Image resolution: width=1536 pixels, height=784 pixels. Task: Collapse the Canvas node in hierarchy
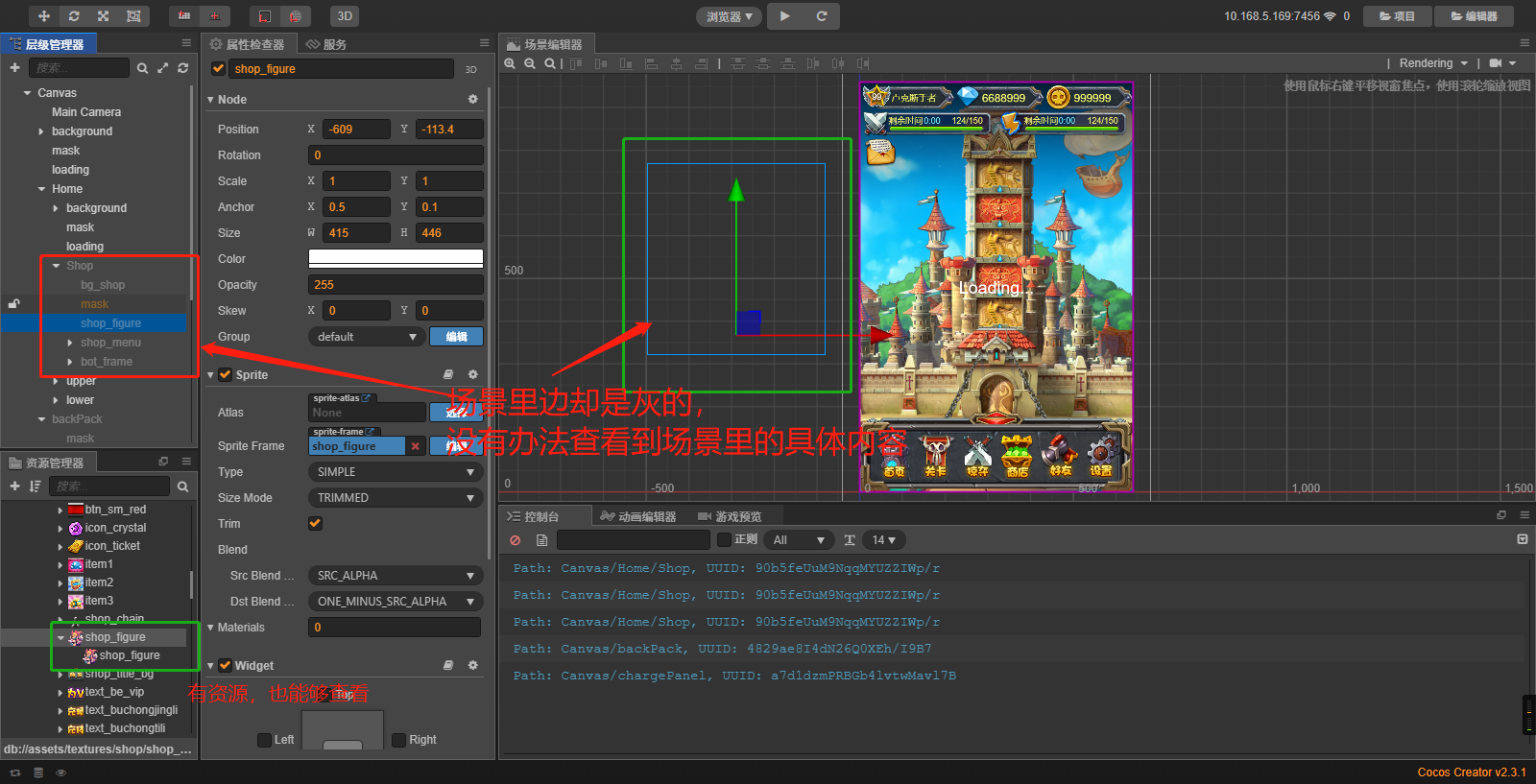pos(27,93)
